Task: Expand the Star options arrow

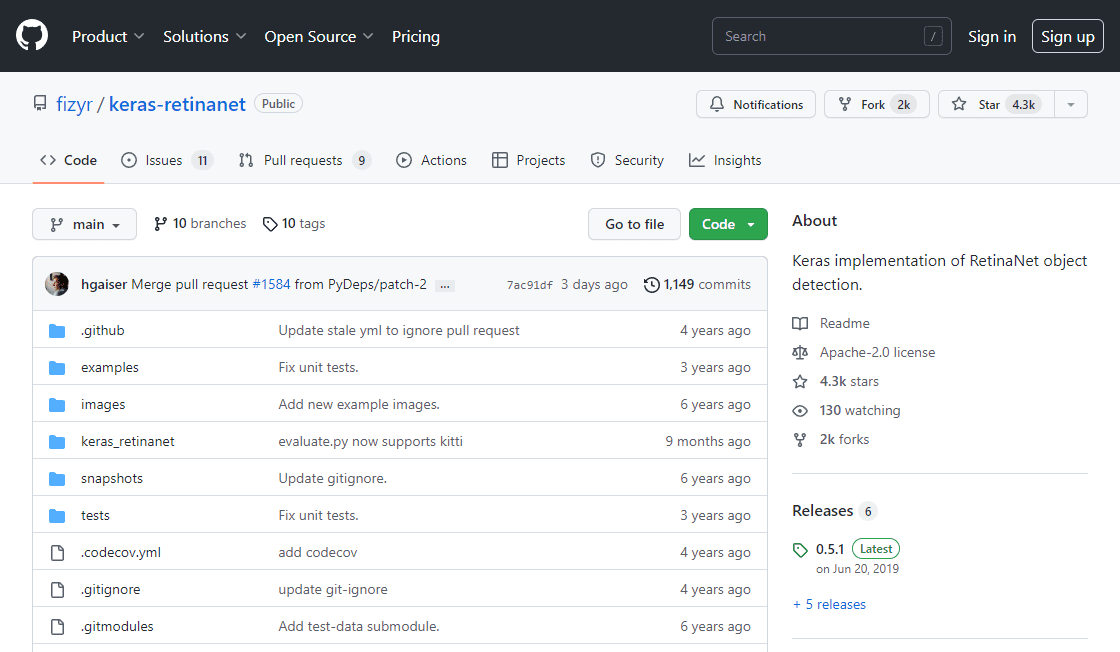Action: tap(1070, 104)
